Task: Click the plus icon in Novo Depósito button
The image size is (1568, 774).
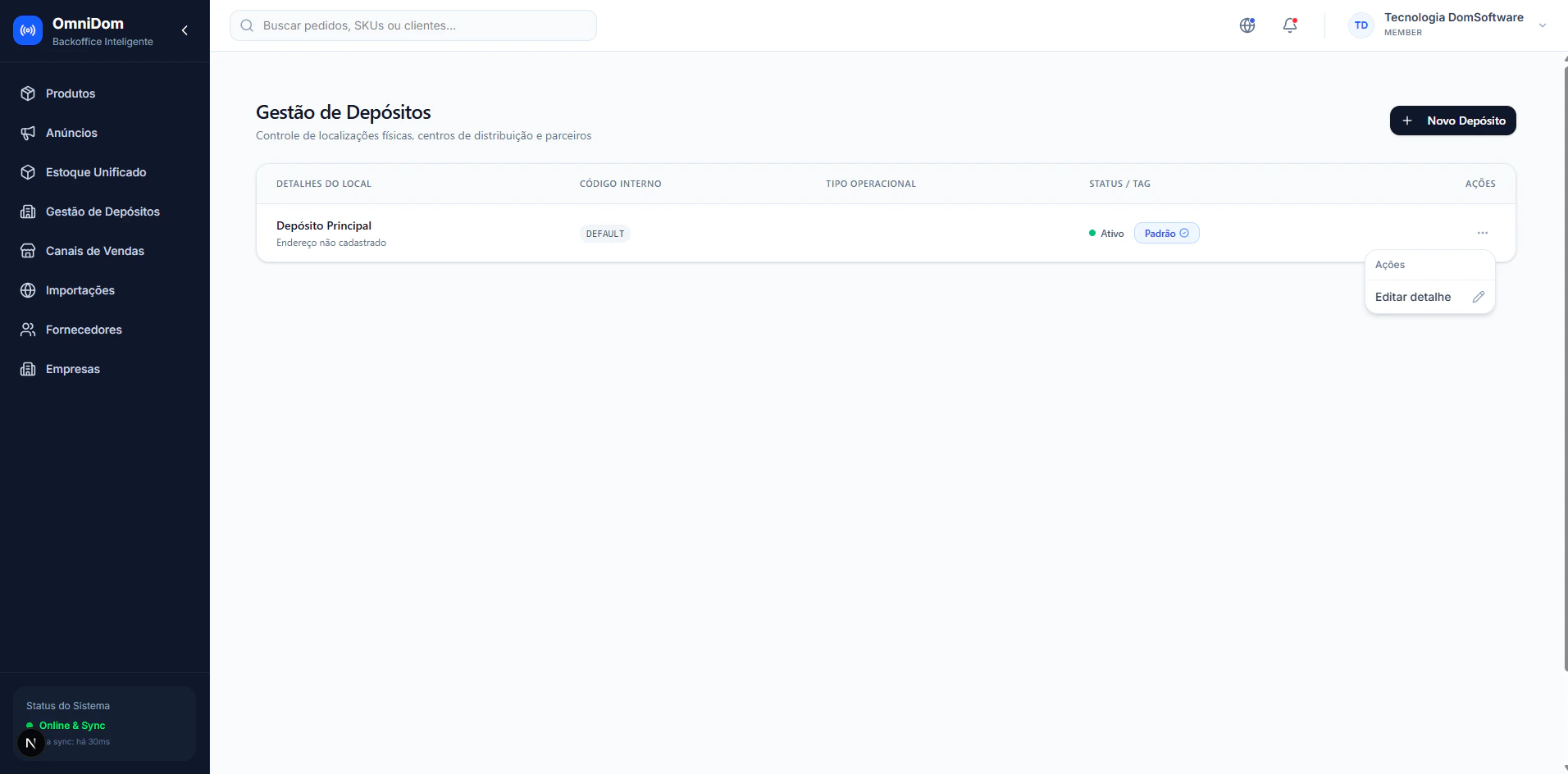Action: tap(1407, 121)
